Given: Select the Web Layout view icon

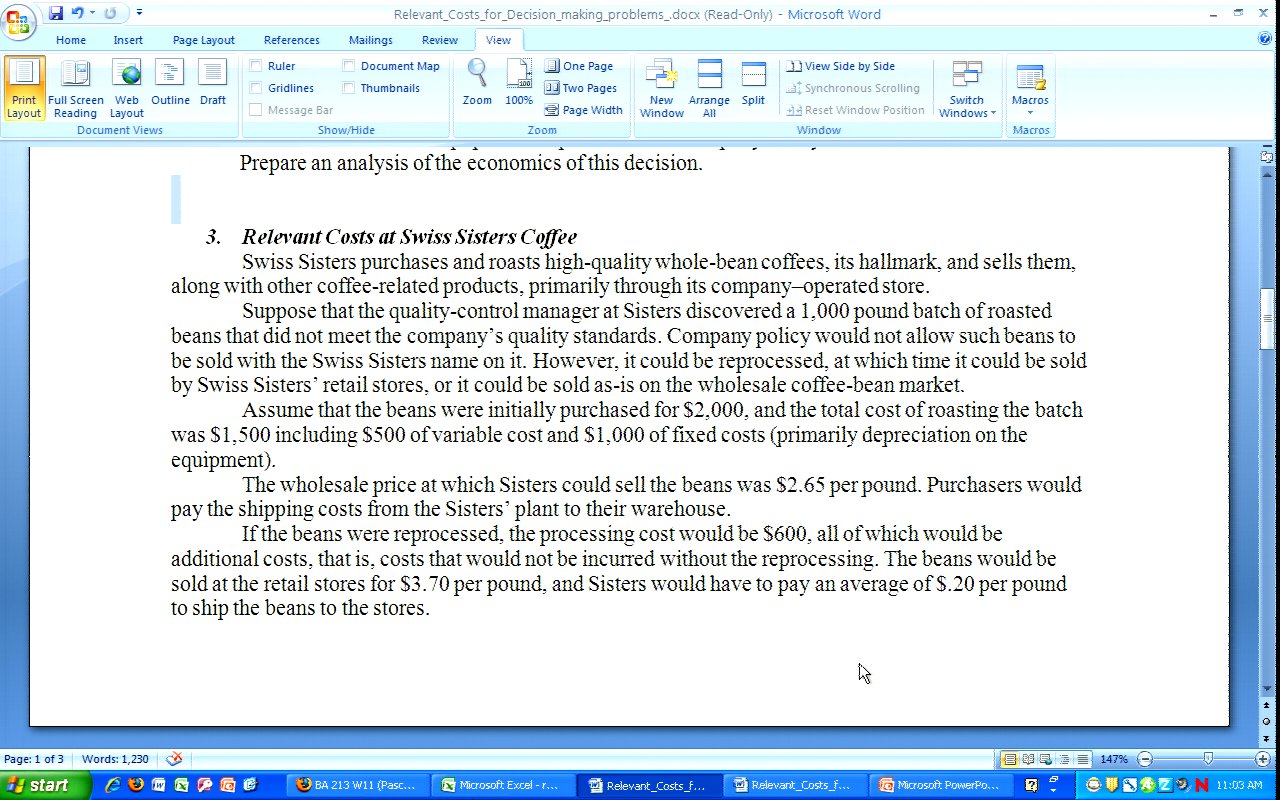Looking at the screenshot, I should click(126, 88).
